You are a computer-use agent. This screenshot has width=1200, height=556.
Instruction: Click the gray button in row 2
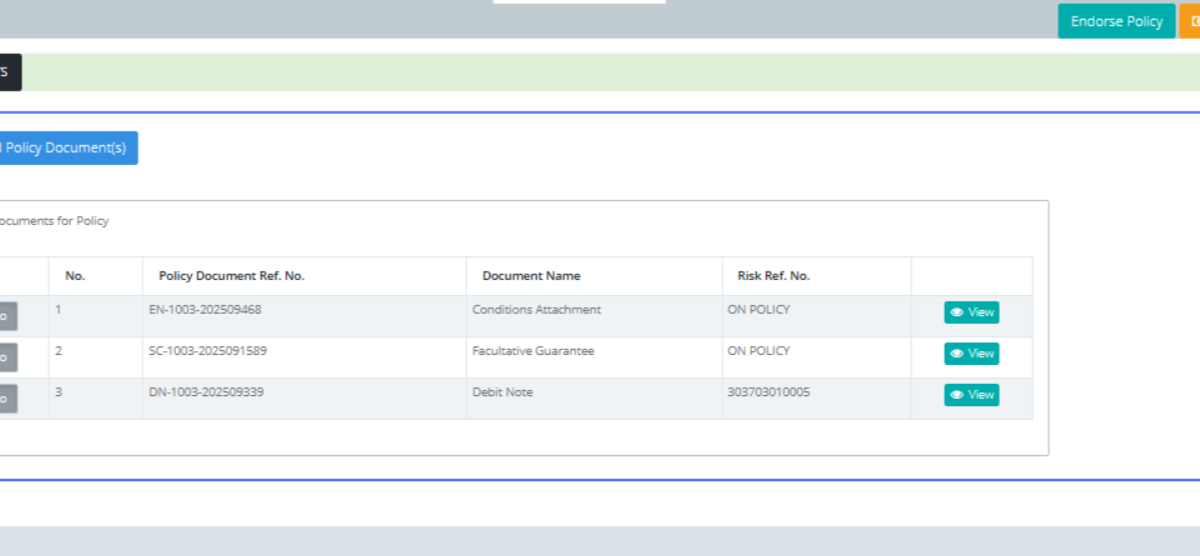(x=6, y=358)
